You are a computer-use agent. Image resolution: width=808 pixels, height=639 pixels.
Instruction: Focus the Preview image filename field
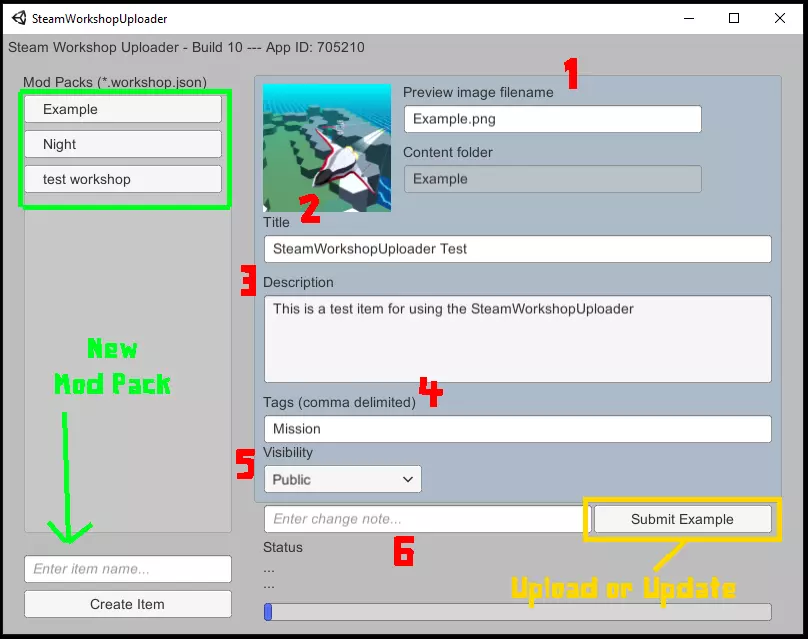[552, 119]
